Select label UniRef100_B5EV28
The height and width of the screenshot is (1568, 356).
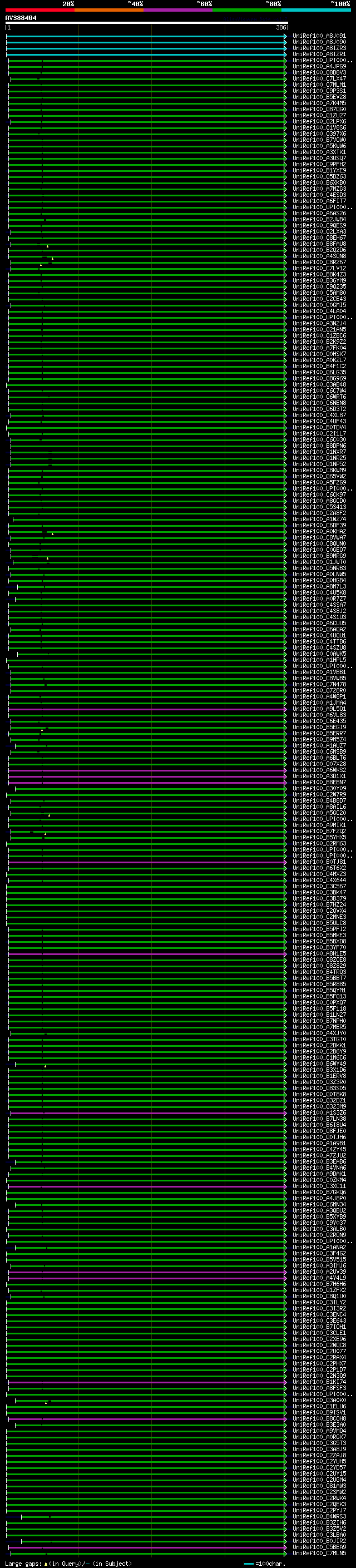click(319, 97)
